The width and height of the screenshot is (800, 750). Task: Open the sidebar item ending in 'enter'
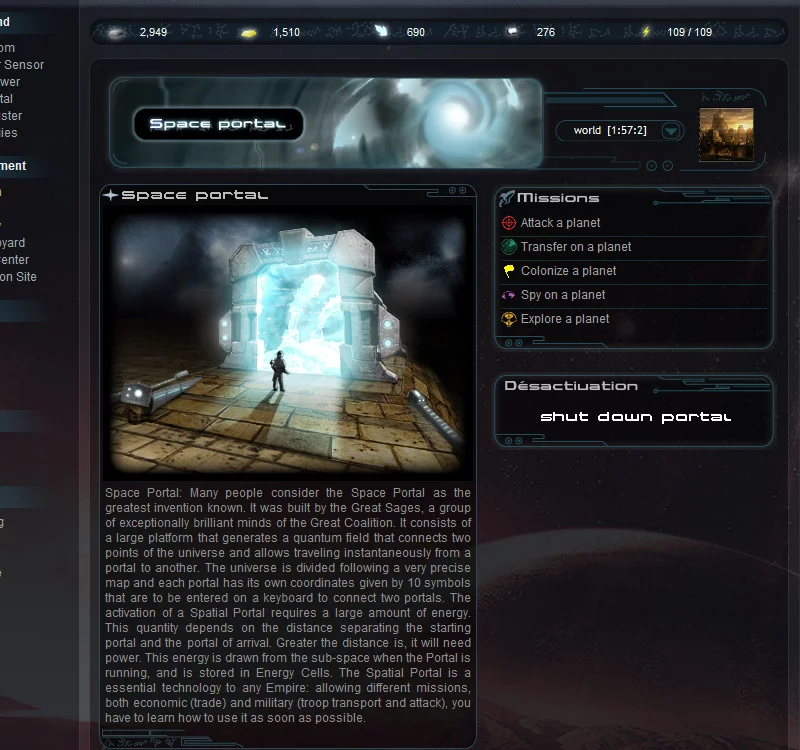click(14, 260)
